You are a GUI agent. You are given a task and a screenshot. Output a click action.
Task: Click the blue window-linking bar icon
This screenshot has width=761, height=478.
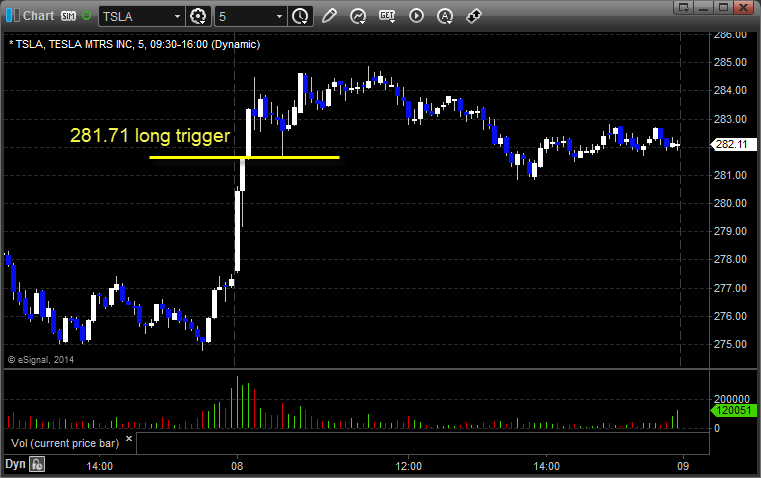tap(13, 16)
